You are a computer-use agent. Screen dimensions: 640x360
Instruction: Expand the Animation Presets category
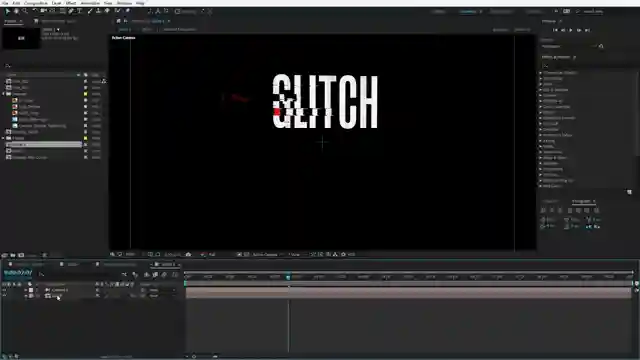[541, 73]
